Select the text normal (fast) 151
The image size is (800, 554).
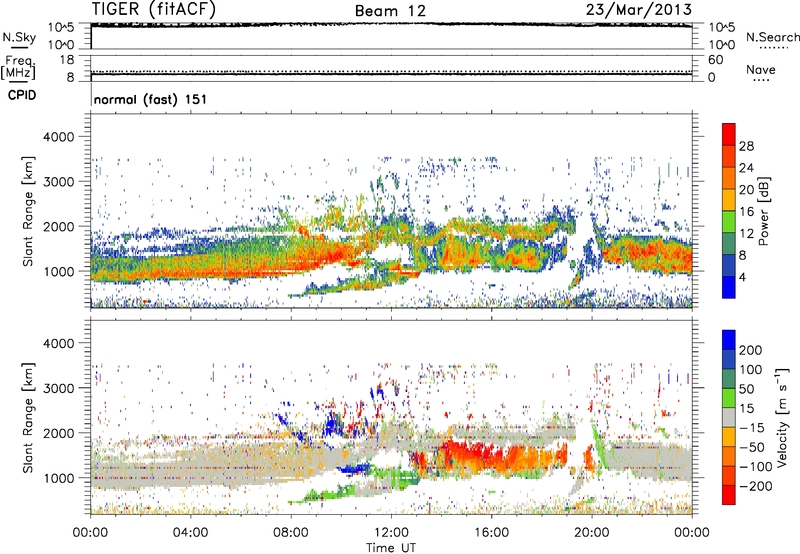[x=150, y=99]
